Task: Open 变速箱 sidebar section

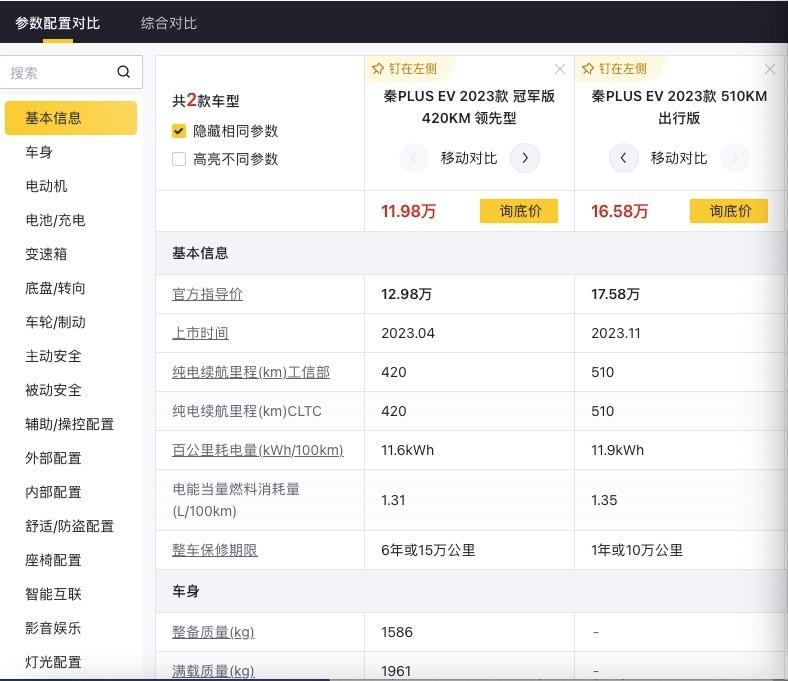Action: pyautogui.click(x=46, y=254)
